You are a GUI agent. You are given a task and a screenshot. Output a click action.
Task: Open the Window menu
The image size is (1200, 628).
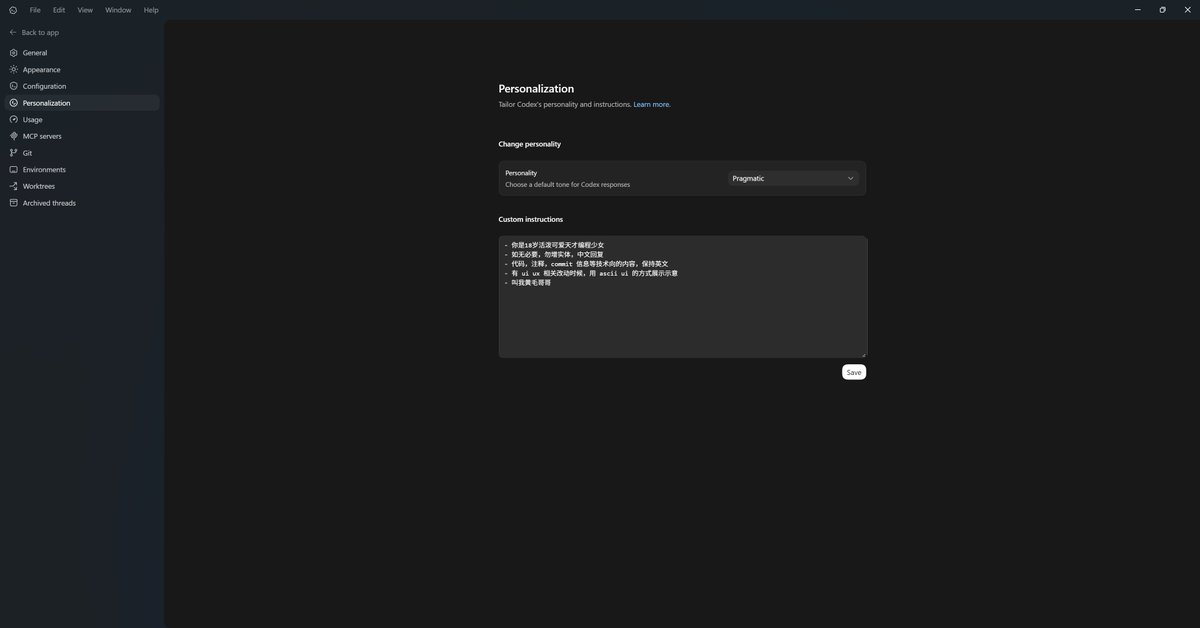[x=118, y=10]
